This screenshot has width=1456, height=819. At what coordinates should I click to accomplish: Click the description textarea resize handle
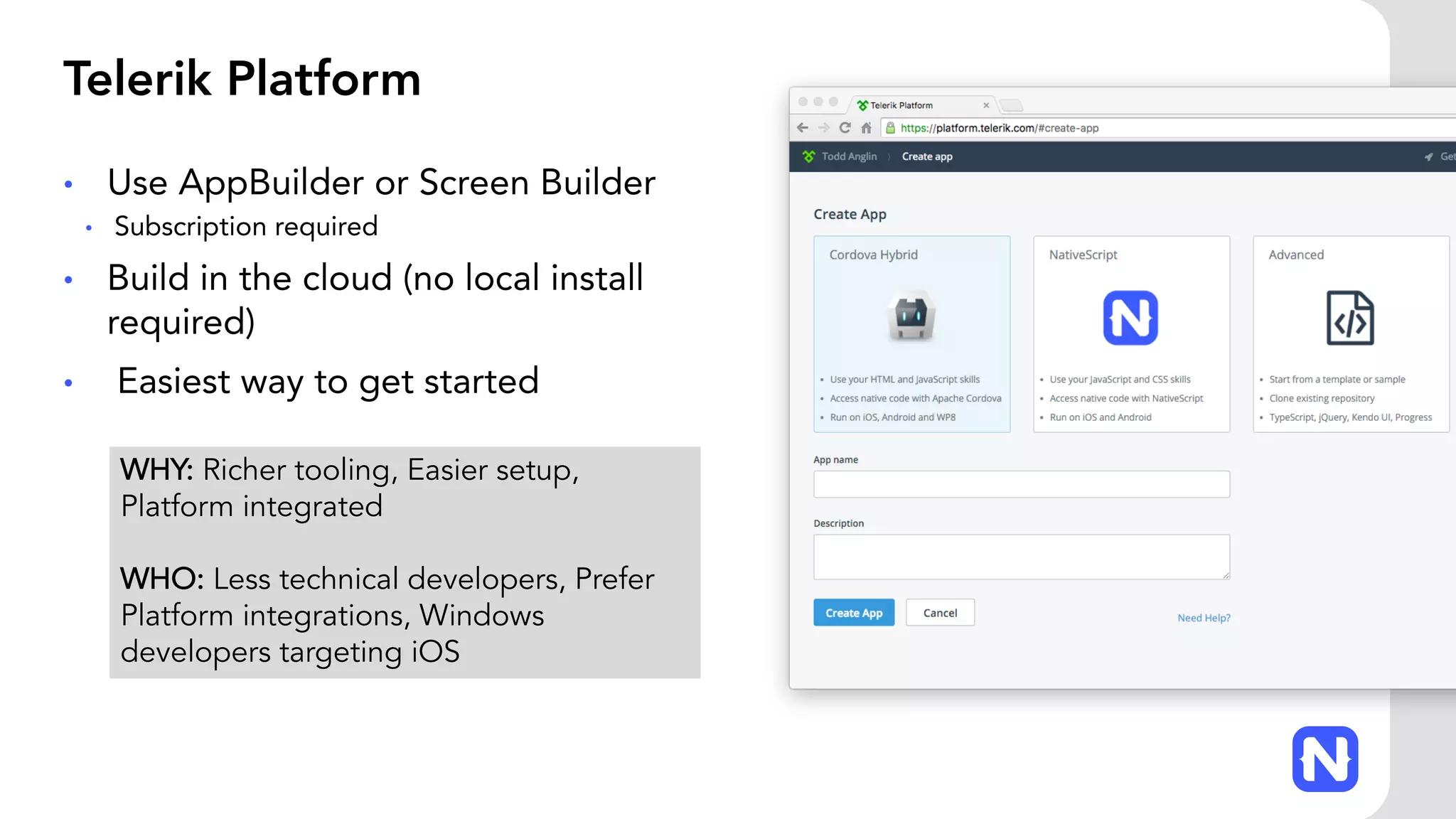(x=1226, y=575)
